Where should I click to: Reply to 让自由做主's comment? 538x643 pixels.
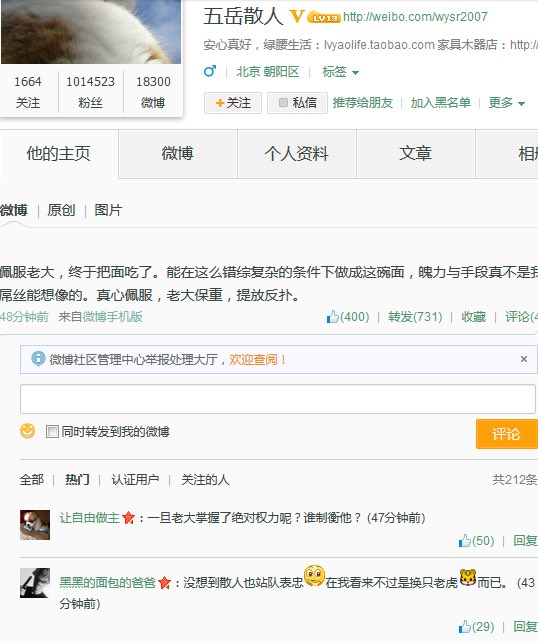[x=526, y=541]
